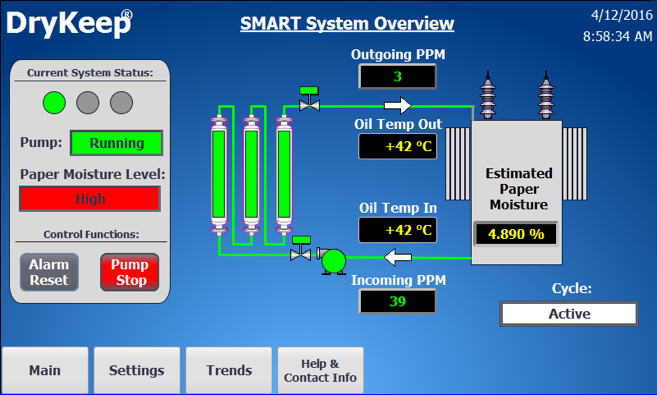Stop the pump with Pump Stop
The image size is (657, 395).
(129, 272)
